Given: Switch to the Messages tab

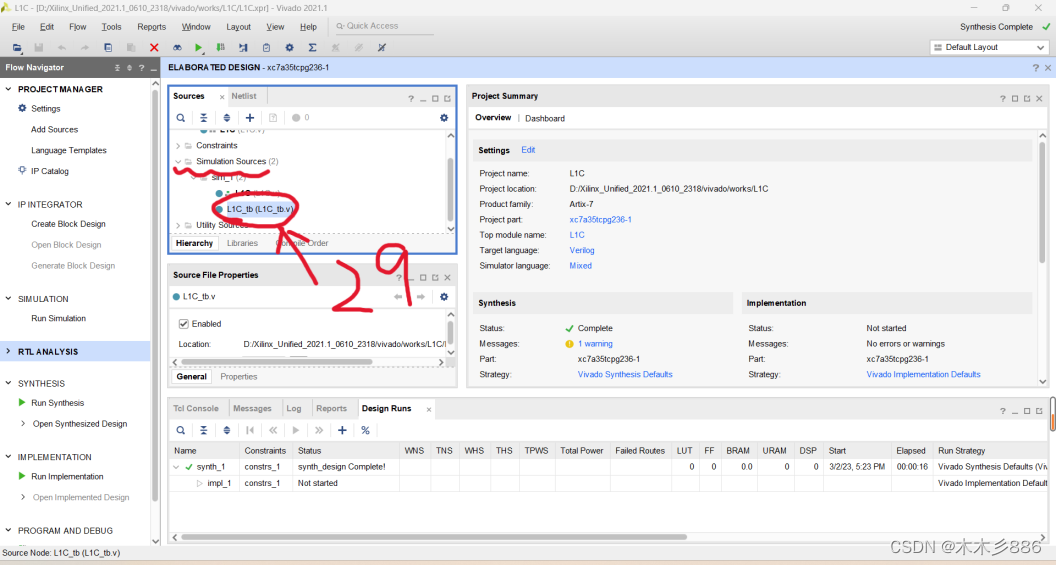Looking at the screenshot, I should 252,409.
